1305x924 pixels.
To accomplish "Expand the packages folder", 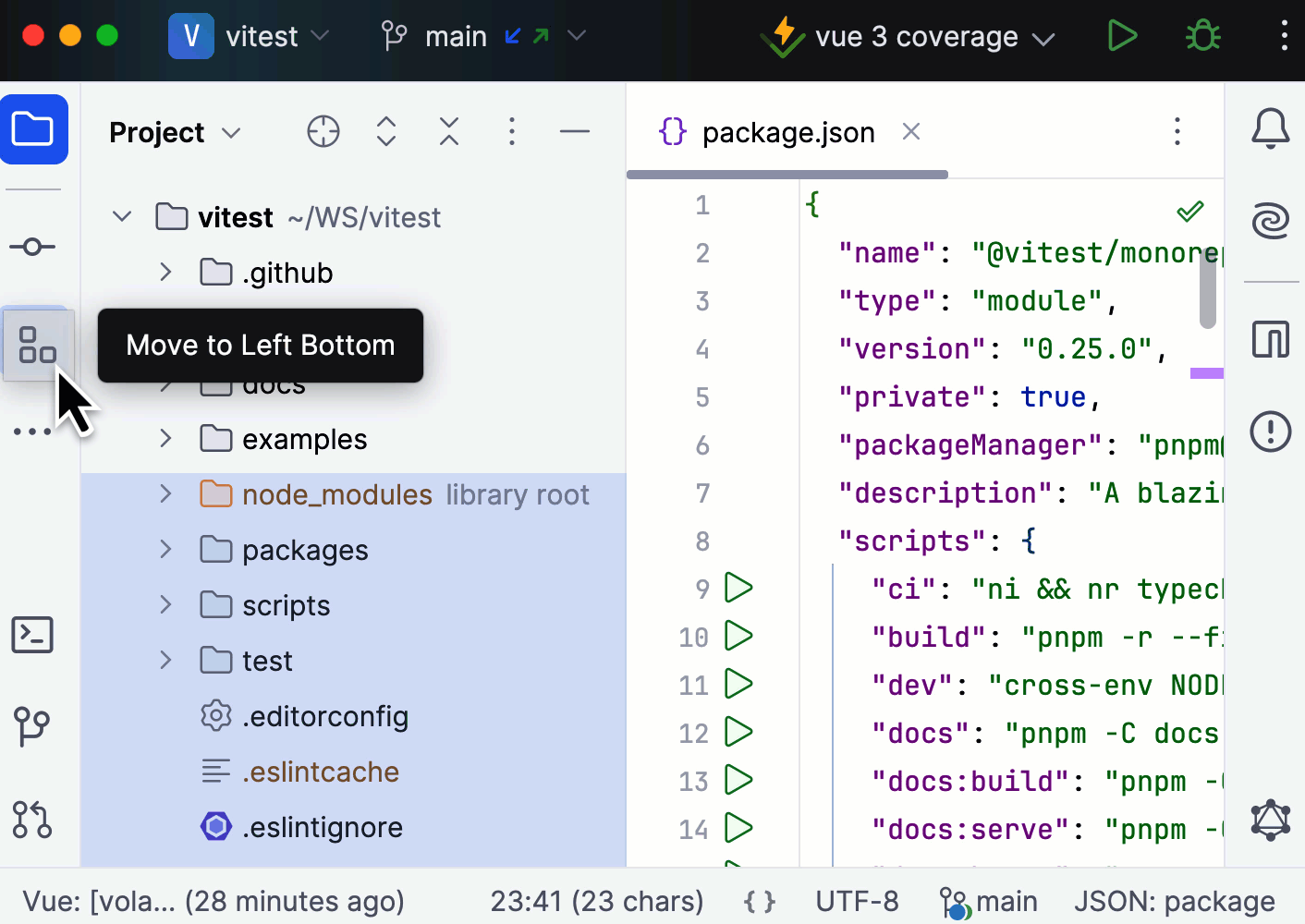I will [165, 550].
